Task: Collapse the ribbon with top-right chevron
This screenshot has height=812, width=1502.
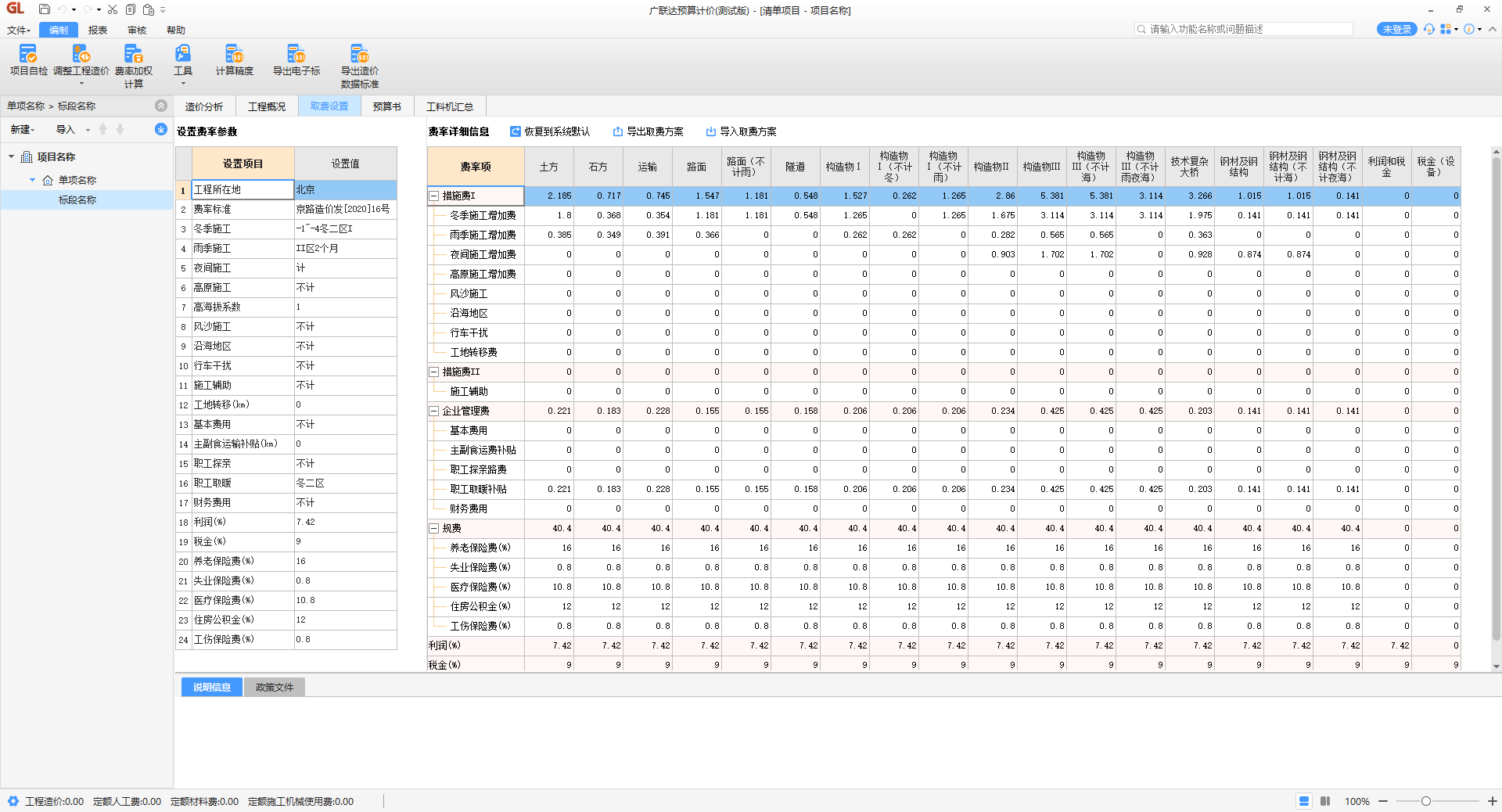Action: click(x=1493, y=29)
